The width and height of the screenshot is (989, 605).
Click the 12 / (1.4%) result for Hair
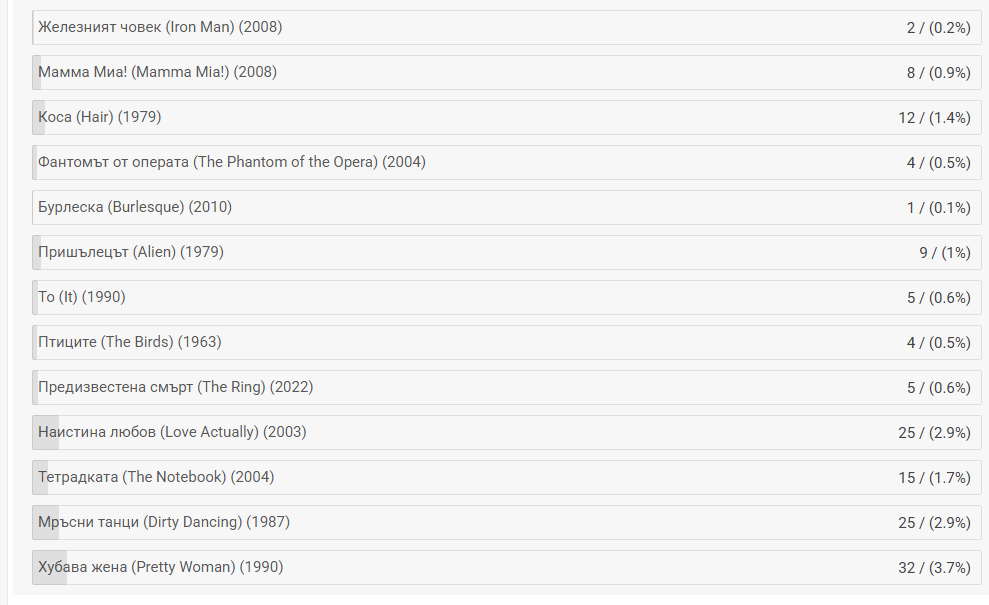[934, 118]
